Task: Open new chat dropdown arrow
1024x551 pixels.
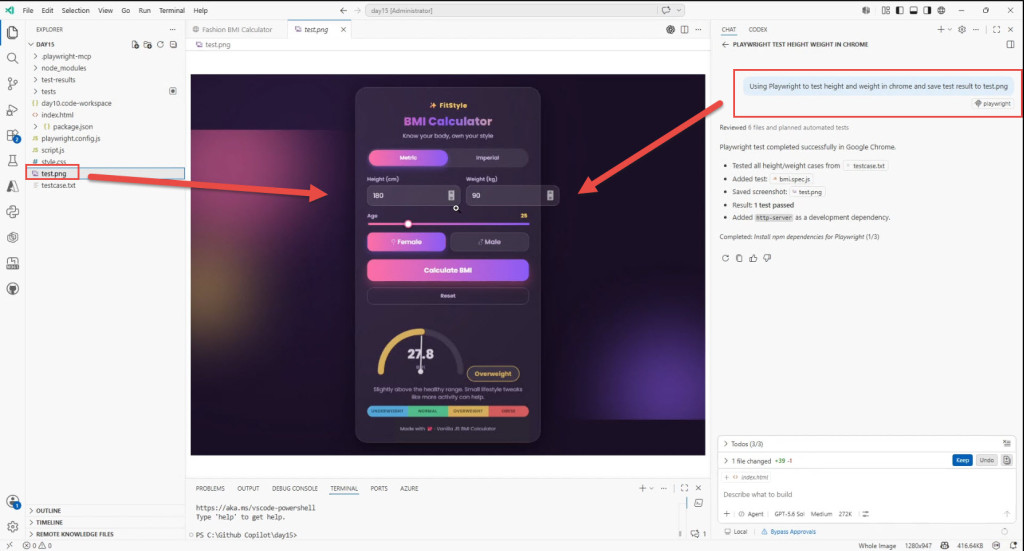Action: (x=950, y=29)
